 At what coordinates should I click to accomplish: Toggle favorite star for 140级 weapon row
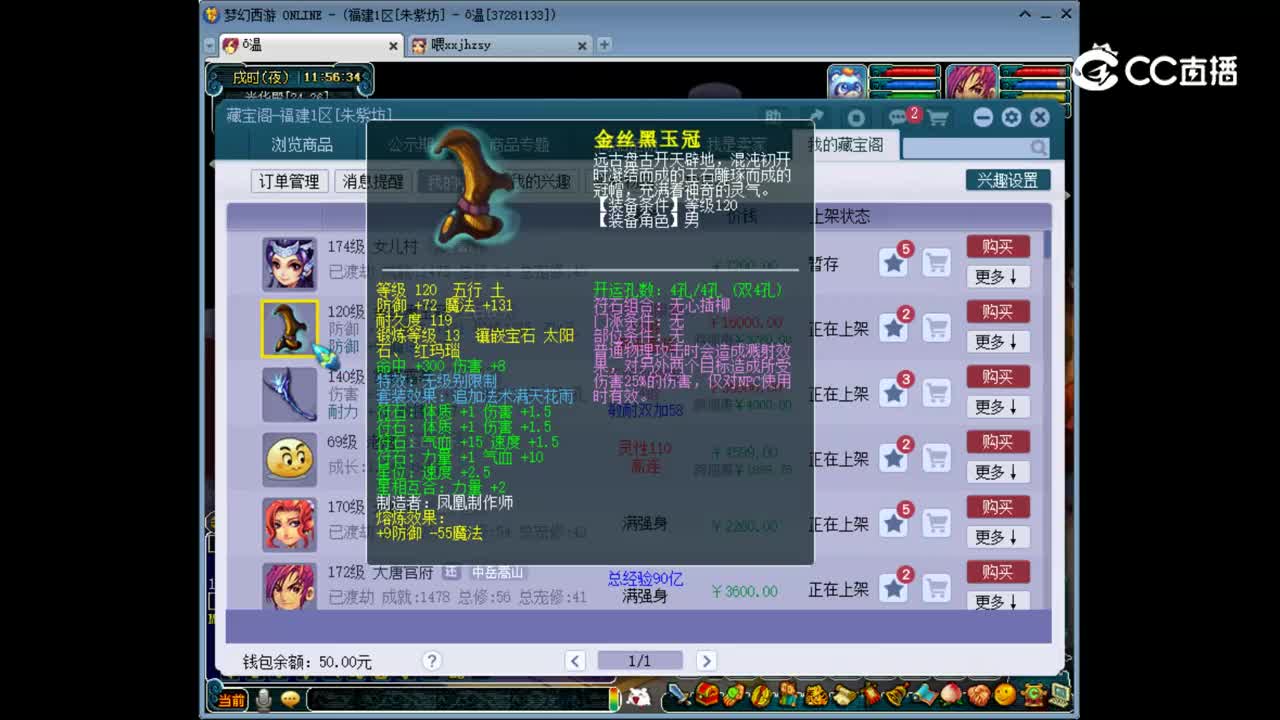click(894, 393)
